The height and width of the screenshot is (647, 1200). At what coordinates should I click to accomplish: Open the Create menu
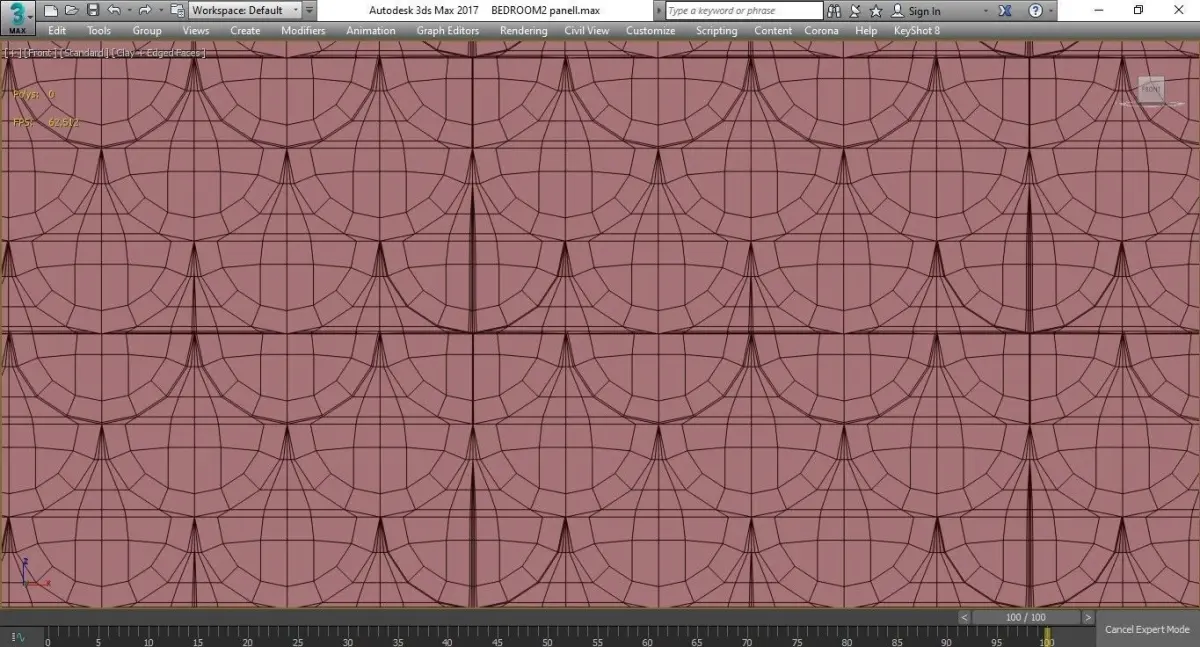pos(245,31)
